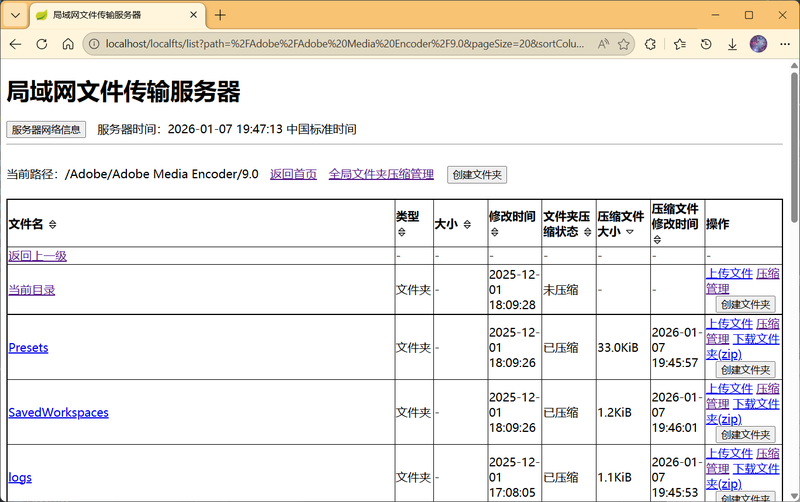Open browser home page

coord(68,44)
